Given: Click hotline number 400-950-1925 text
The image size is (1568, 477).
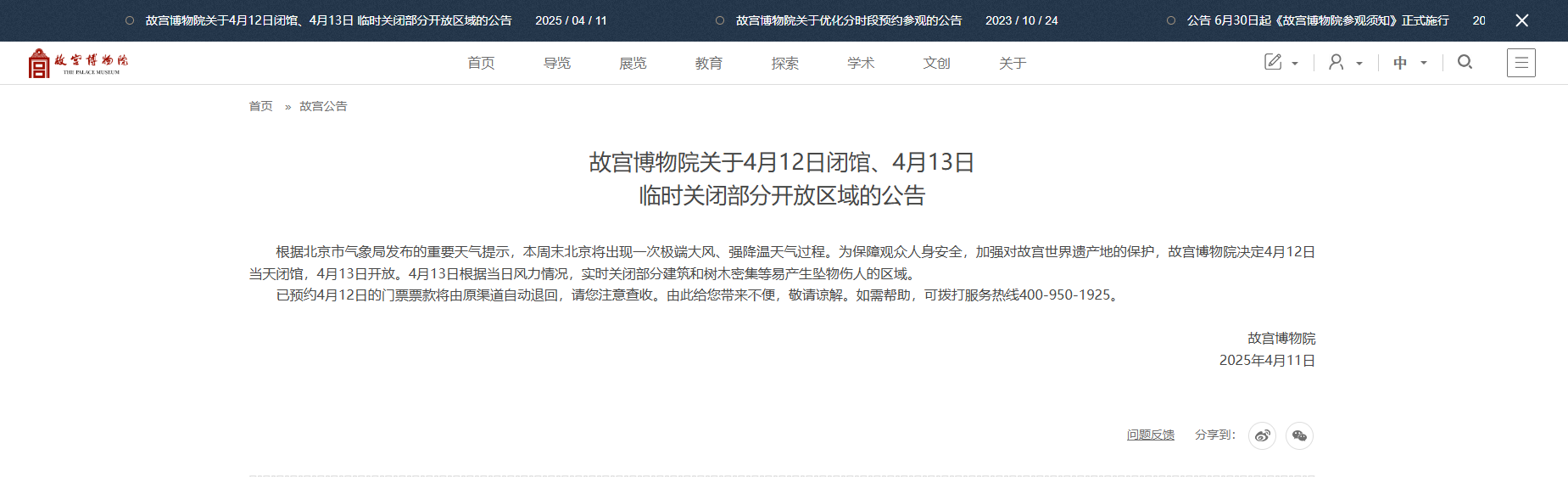Looking at the screenshot, I should pyautogui.click(x=1064, y=295).
